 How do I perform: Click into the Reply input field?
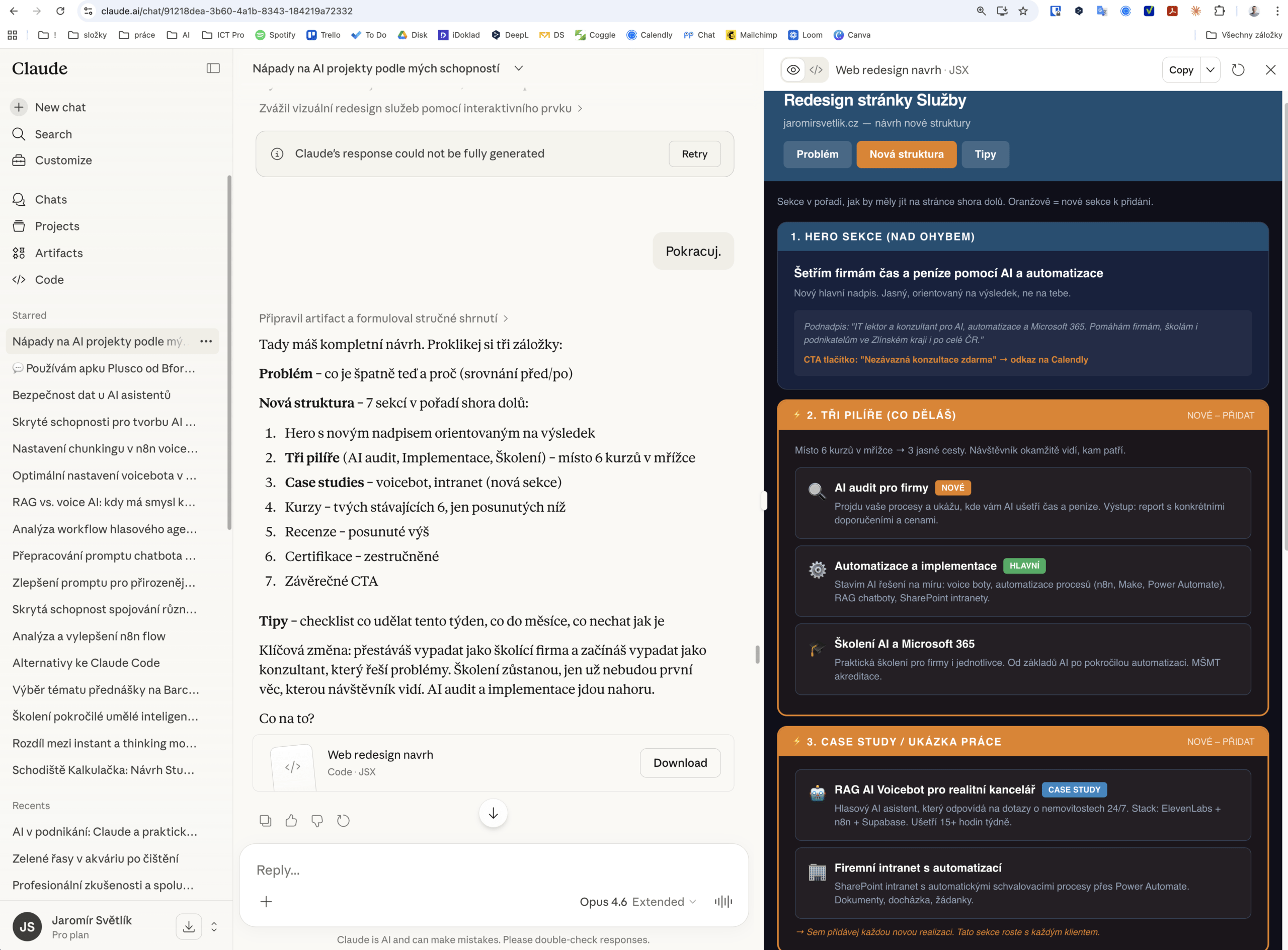pyautogui.click(x=493, y=869)
